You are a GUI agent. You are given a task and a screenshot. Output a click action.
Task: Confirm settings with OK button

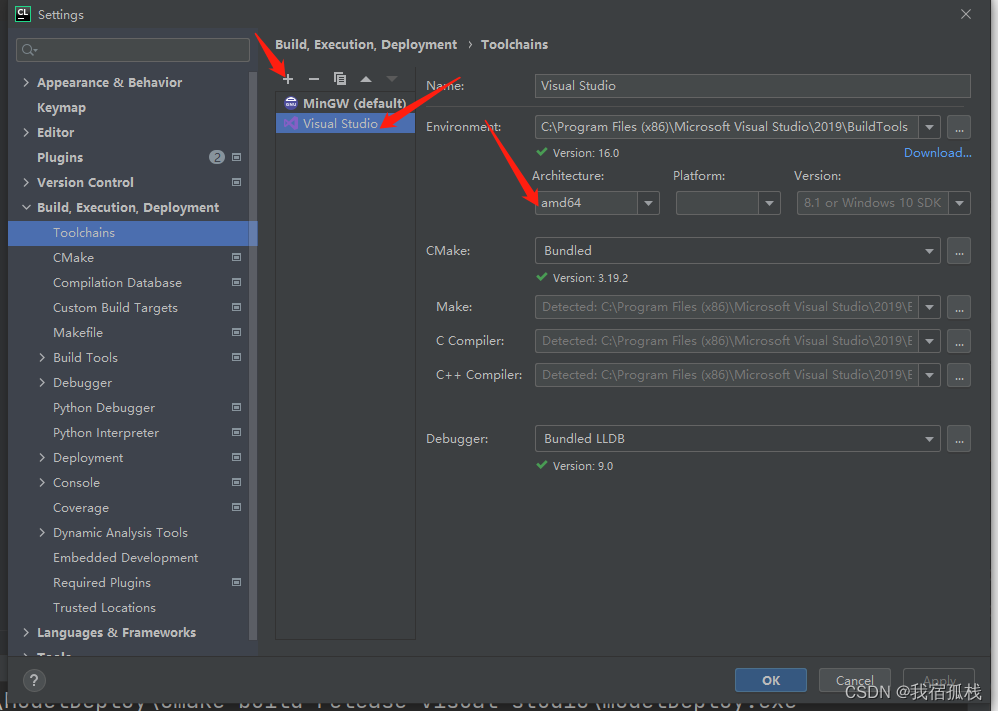tap(771, 680)
